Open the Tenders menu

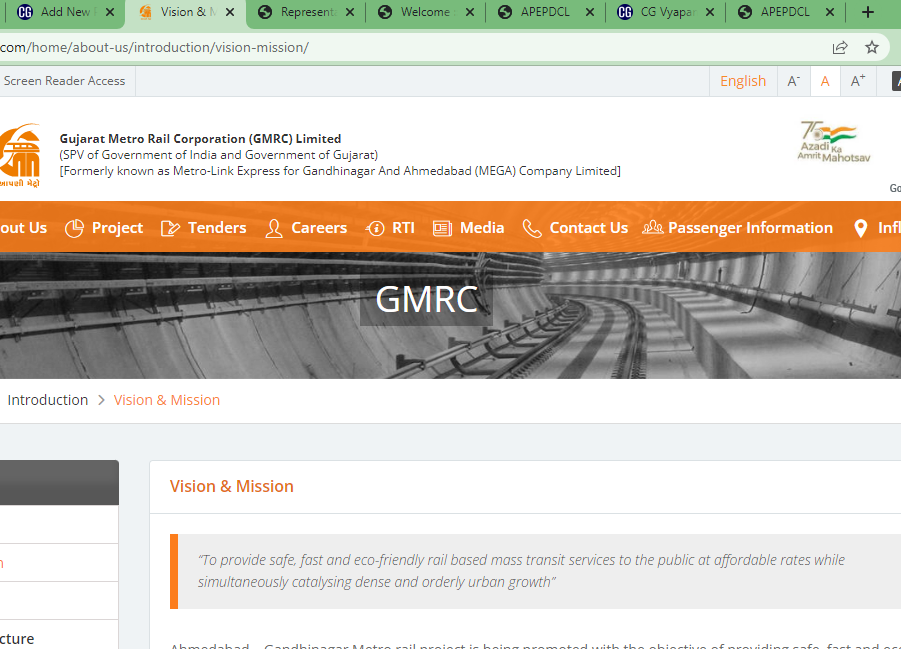(217, 228)
